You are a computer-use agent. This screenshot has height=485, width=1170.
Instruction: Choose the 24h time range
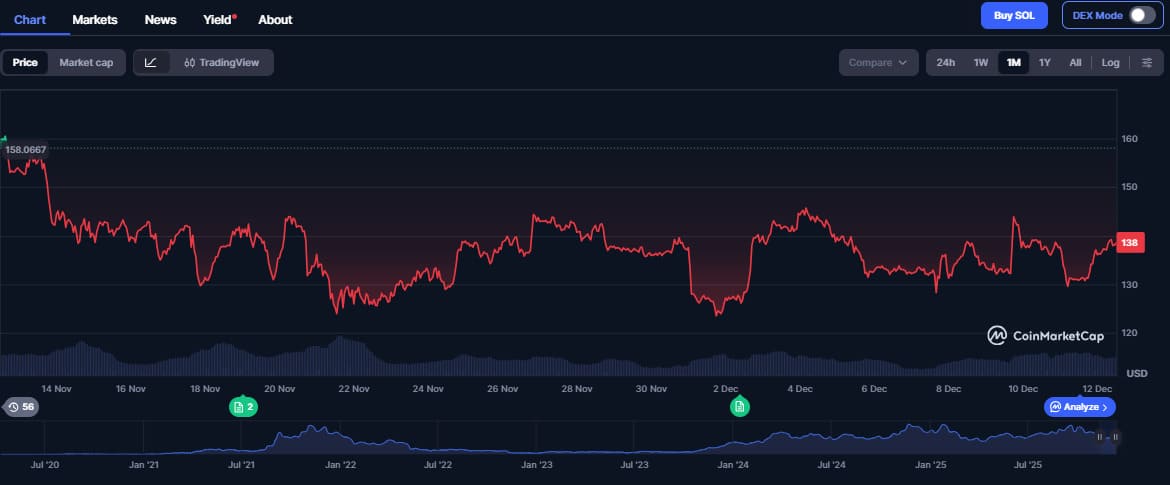point(945,62)
